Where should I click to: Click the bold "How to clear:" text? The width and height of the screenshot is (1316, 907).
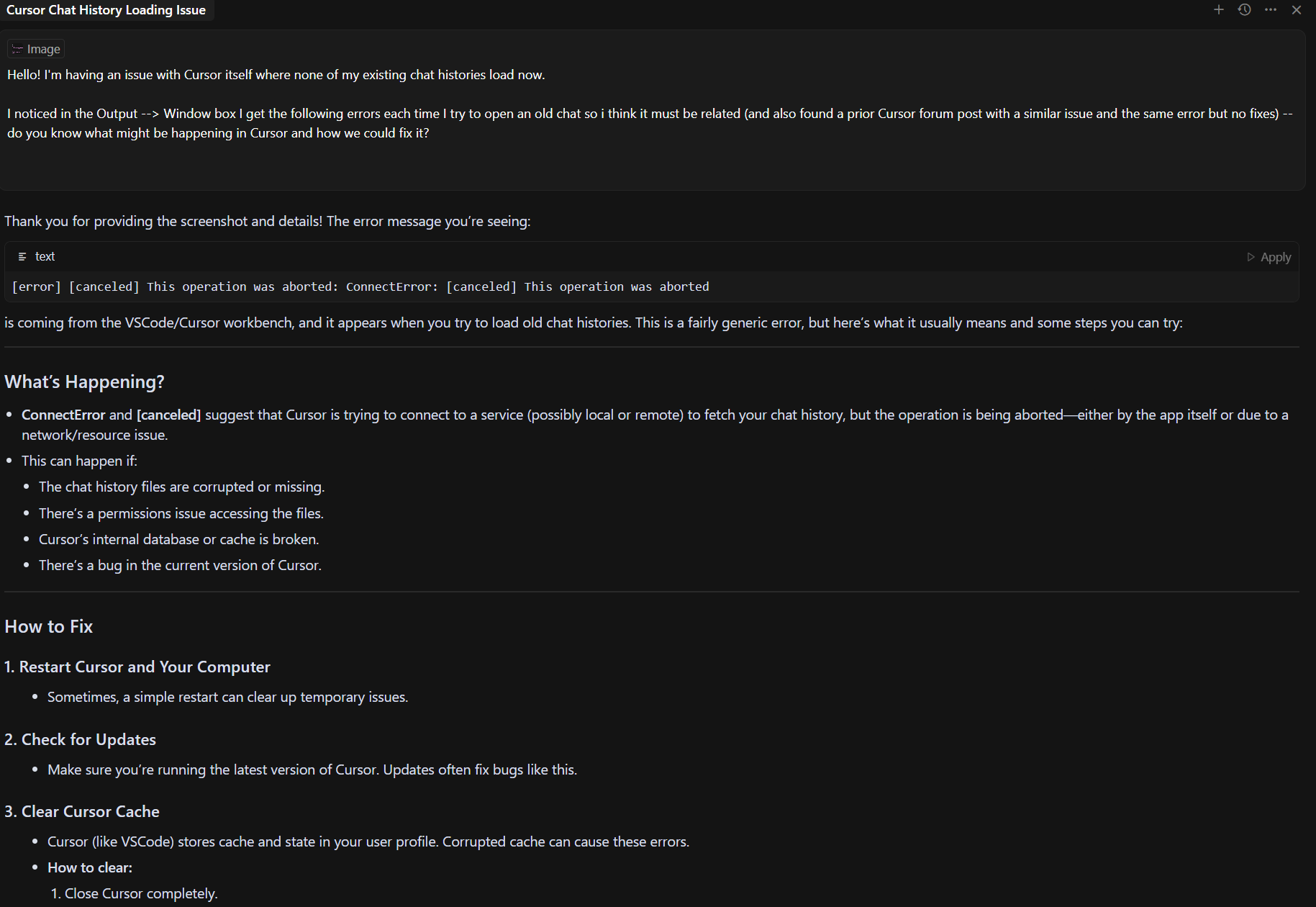[x=90, y=867]
